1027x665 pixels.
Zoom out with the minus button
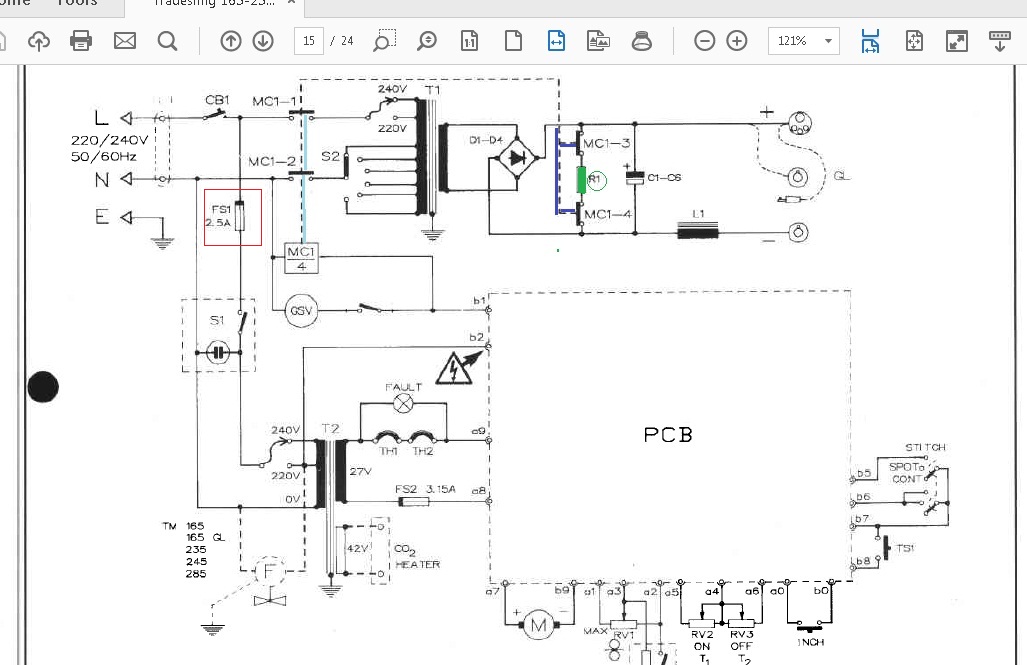[x=705, y=41]
